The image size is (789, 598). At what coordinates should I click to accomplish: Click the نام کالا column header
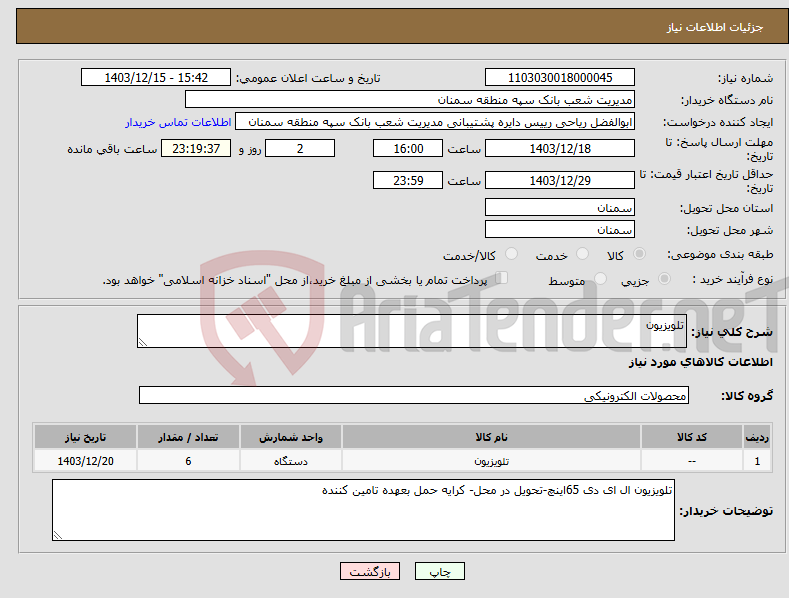point(491,437)
